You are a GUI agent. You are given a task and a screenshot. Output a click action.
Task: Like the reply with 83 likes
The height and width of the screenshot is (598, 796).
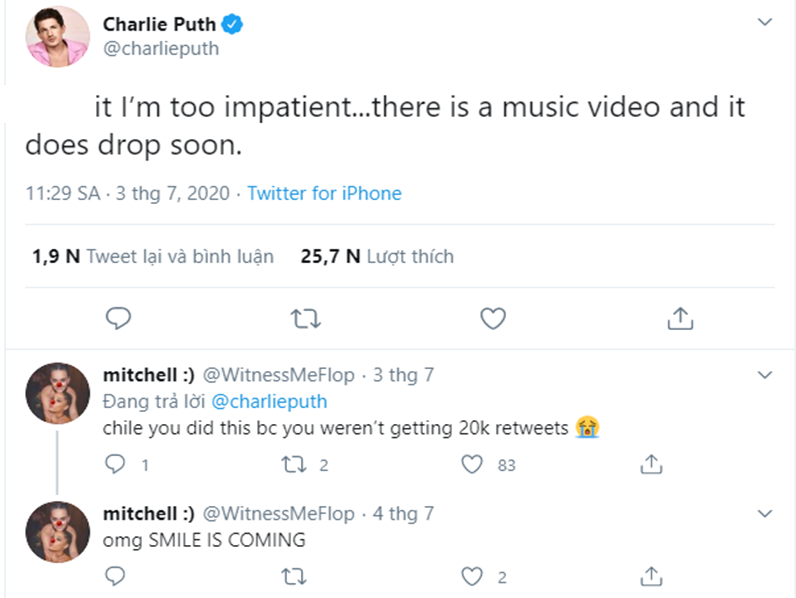[473, 464]
